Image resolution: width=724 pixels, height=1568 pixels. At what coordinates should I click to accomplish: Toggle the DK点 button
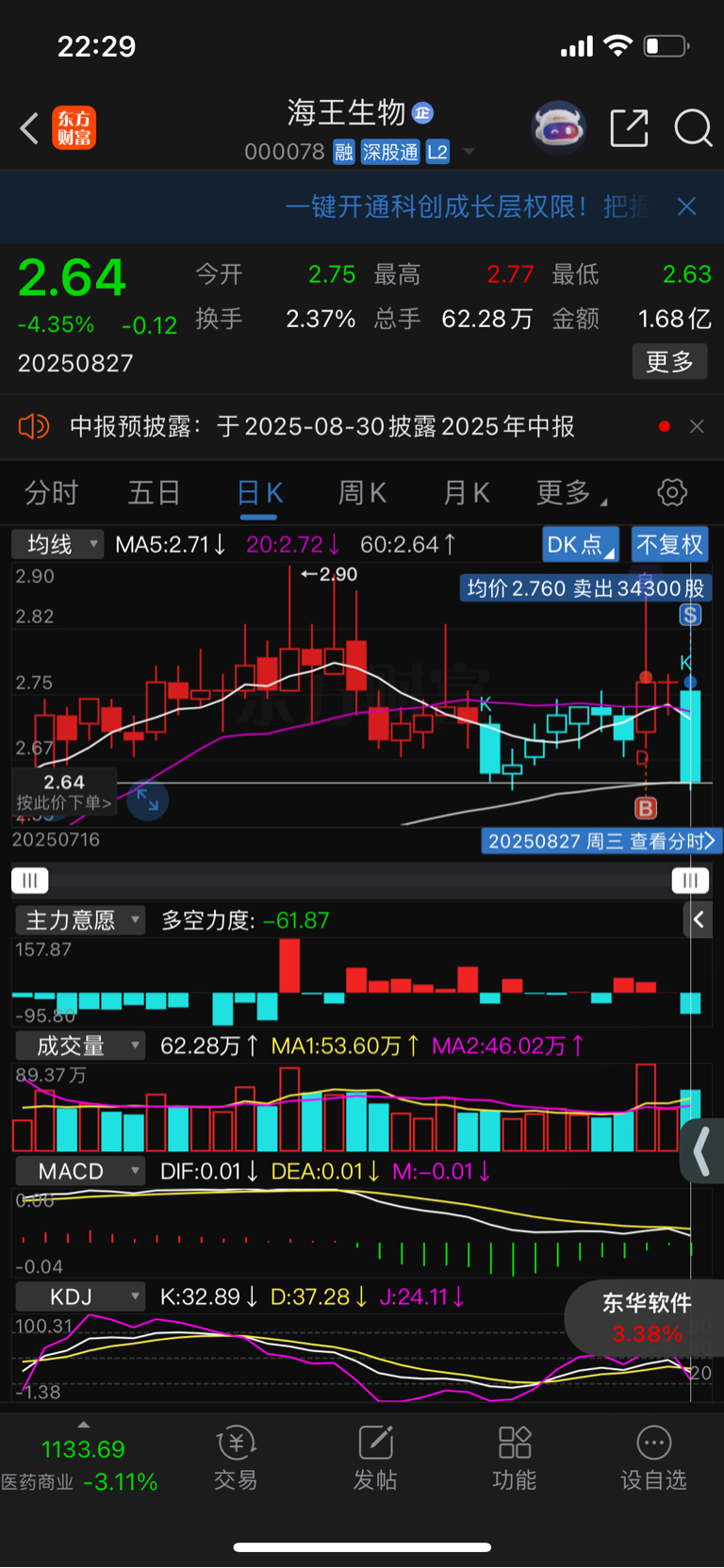[x=580, y=544]
